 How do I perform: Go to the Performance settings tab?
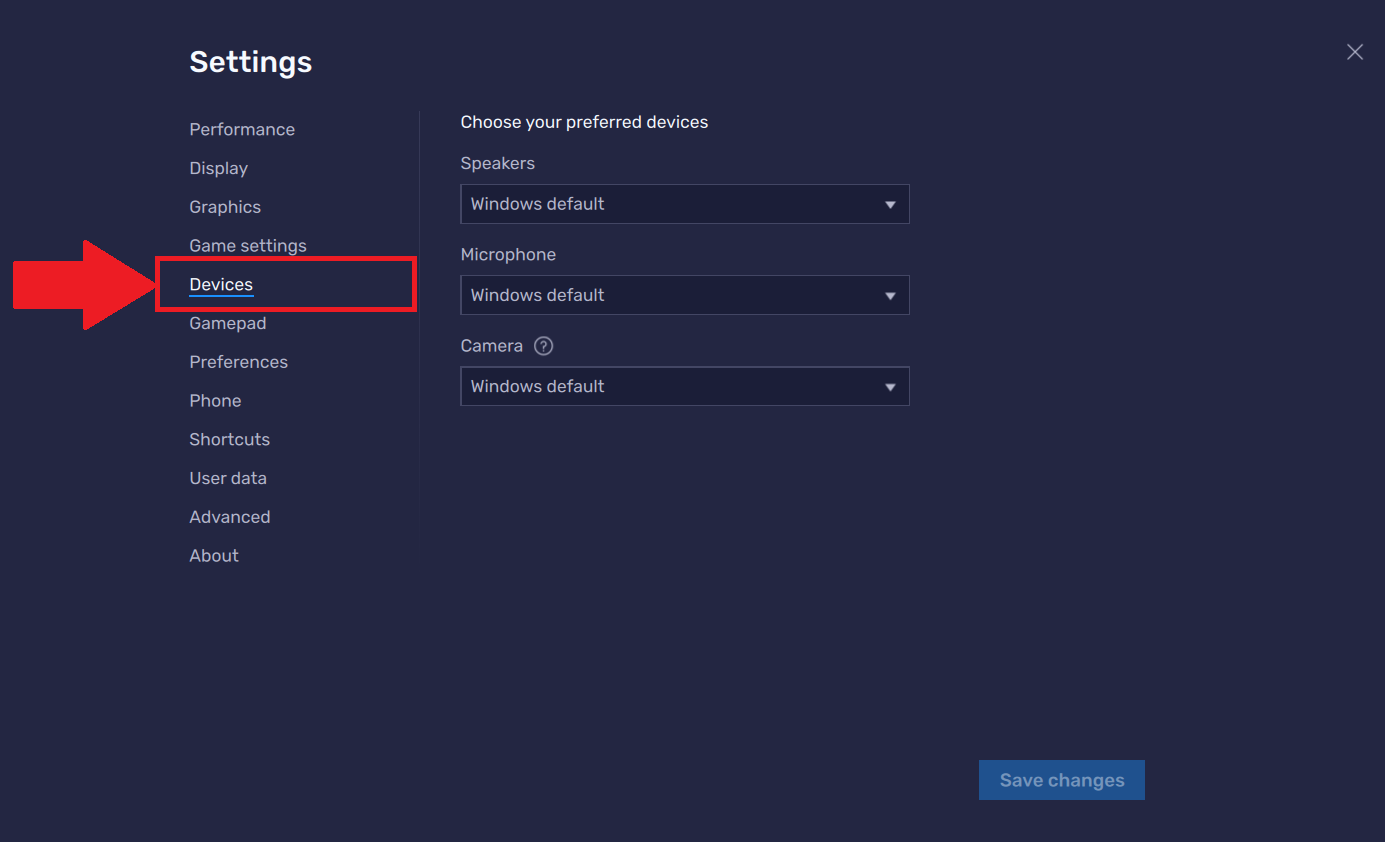pos(242,130)
